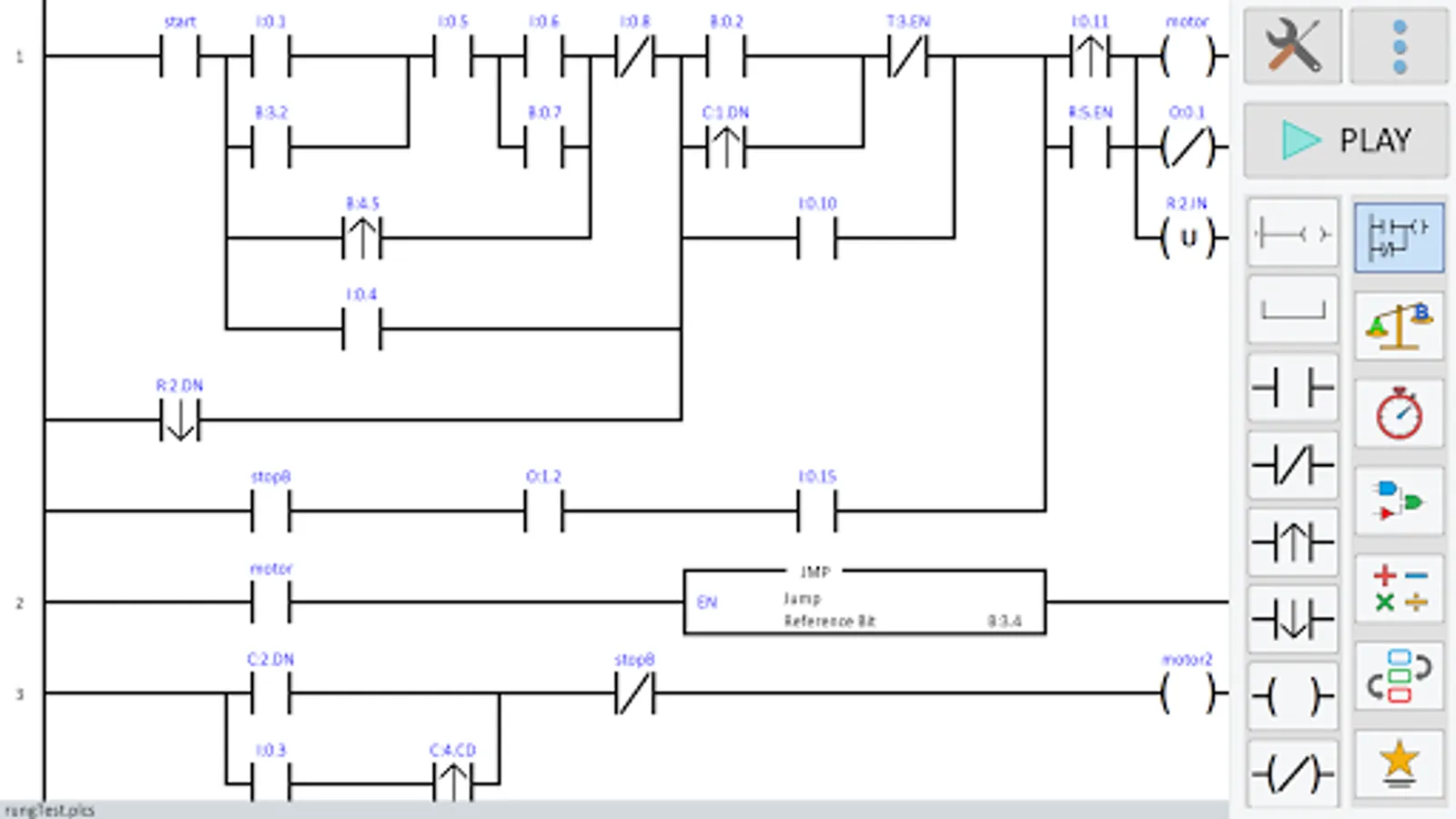Pick the negated output coil tool
This screenshot has height=819, width=1456.
(x=1292, y=774)
